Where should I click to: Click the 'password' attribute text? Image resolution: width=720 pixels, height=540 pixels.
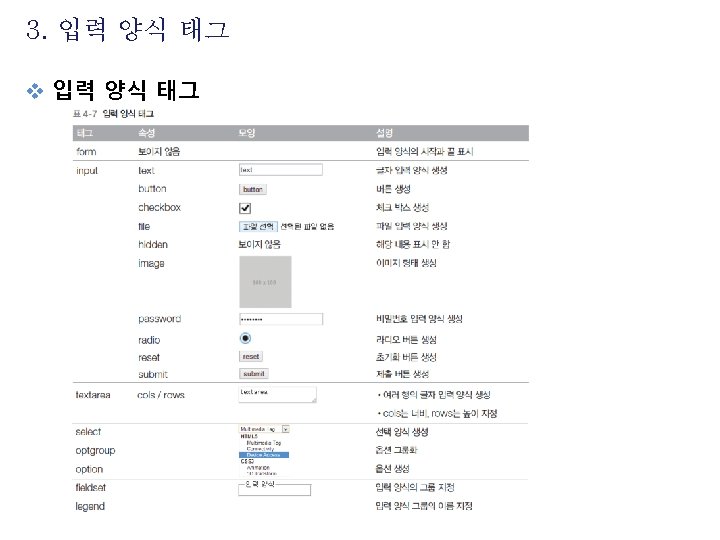[159, 319]
